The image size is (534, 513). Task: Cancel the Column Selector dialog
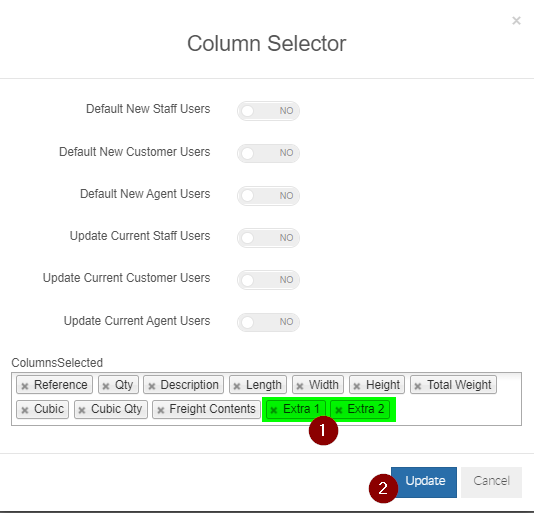click(x=491, y=482)
